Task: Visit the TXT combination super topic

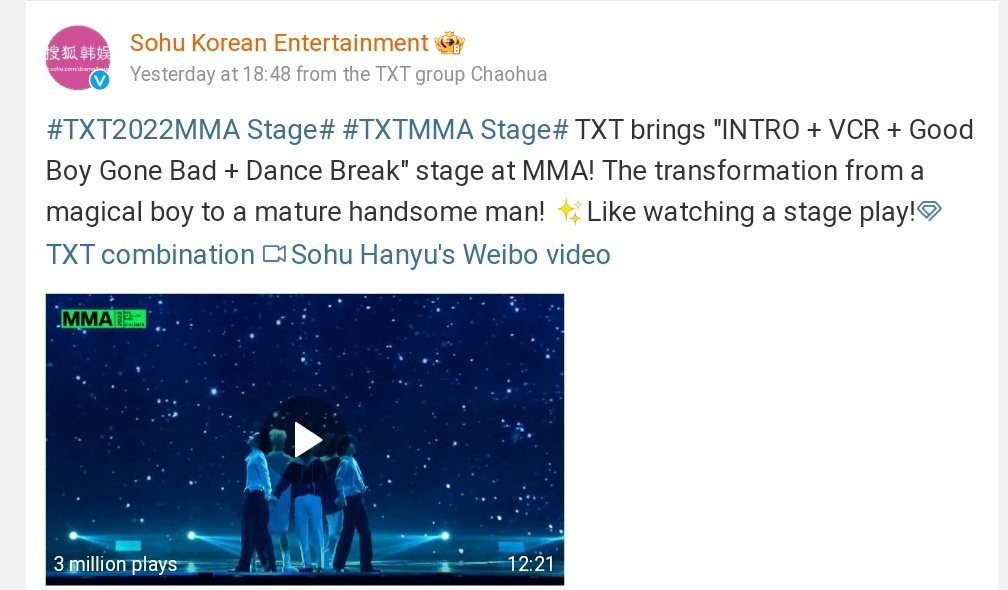Action: coord(150,255)
